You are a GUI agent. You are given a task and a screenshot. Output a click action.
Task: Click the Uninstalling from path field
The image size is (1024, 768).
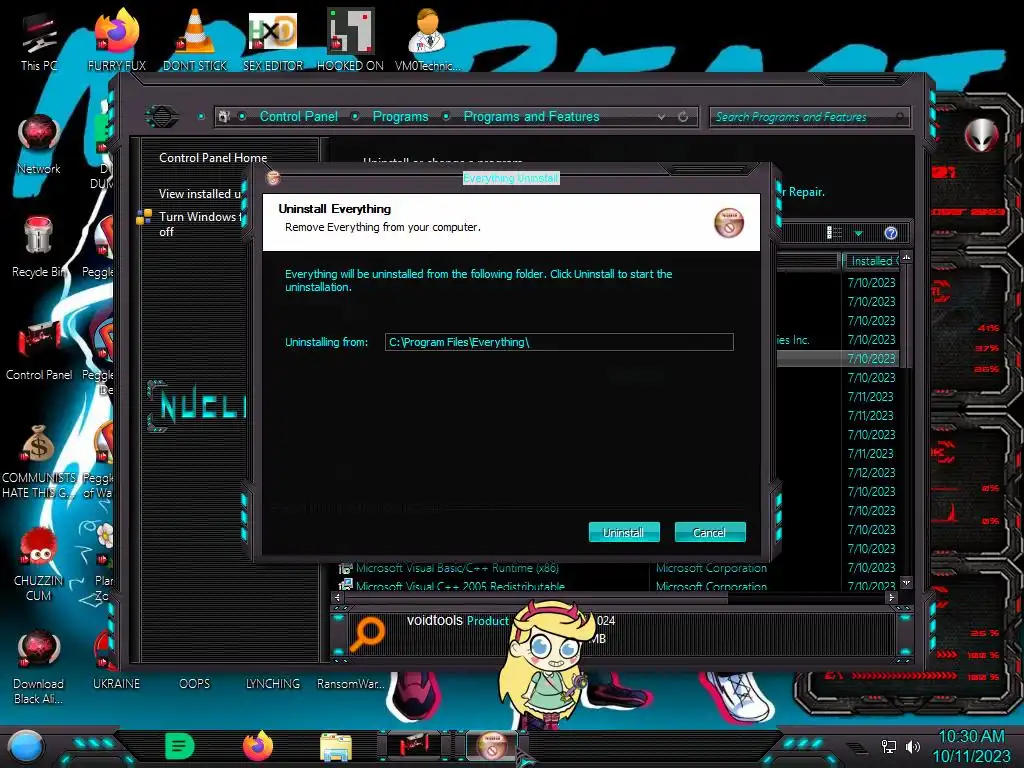[x=559, y=342]
